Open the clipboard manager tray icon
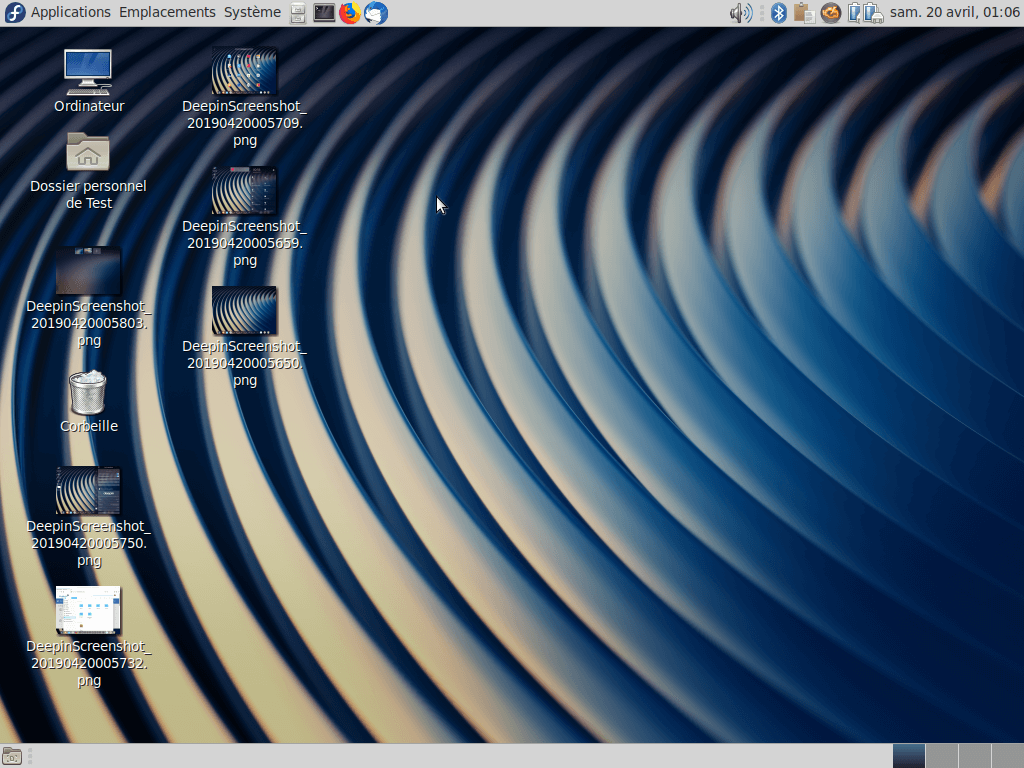The width and height of the screenshot is (1024, 768). pos(804,13)
